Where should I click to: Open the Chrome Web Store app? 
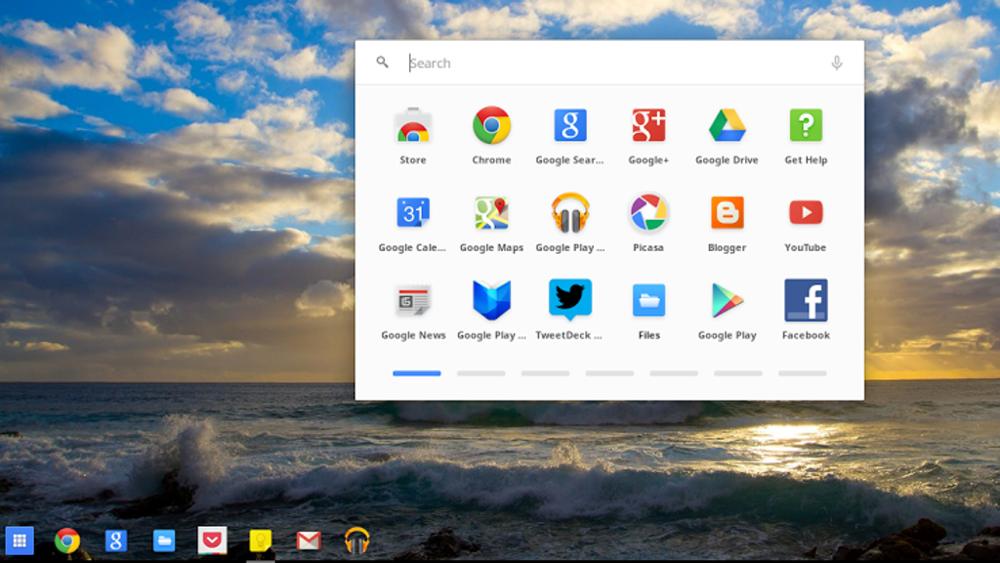[413, 126]
